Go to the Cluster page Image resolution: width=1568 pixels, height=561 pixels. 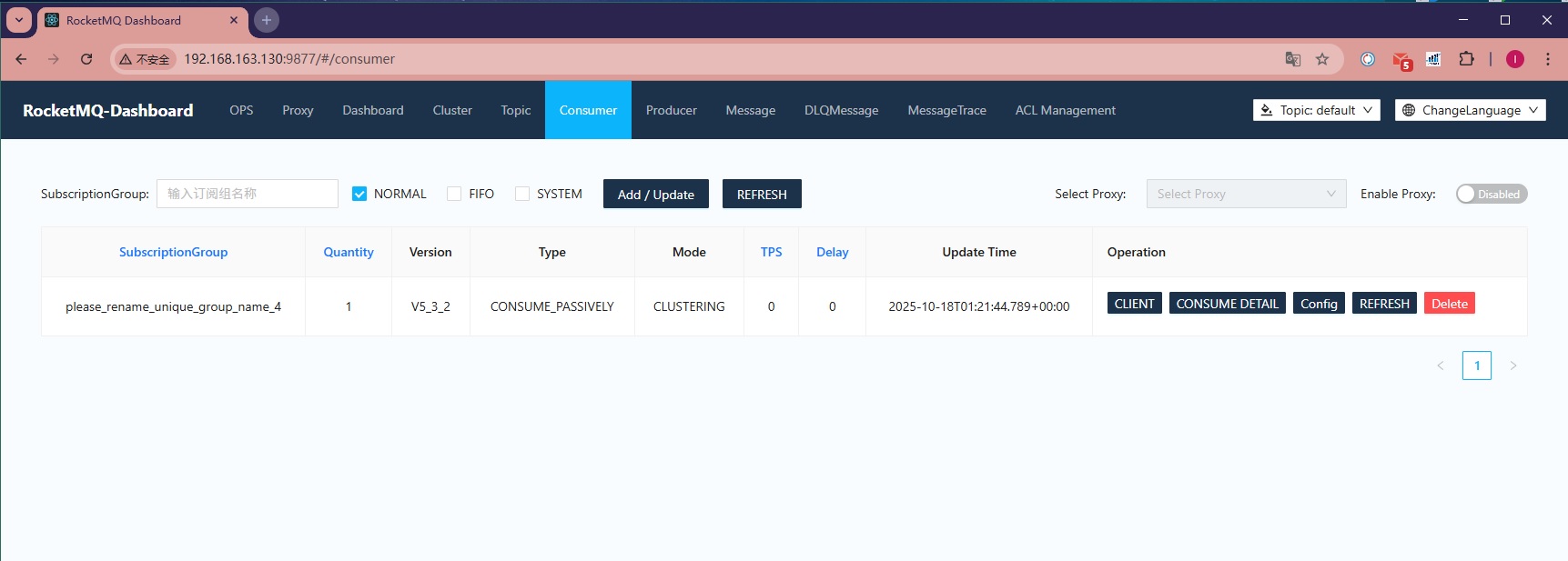(x=452, y=110)
